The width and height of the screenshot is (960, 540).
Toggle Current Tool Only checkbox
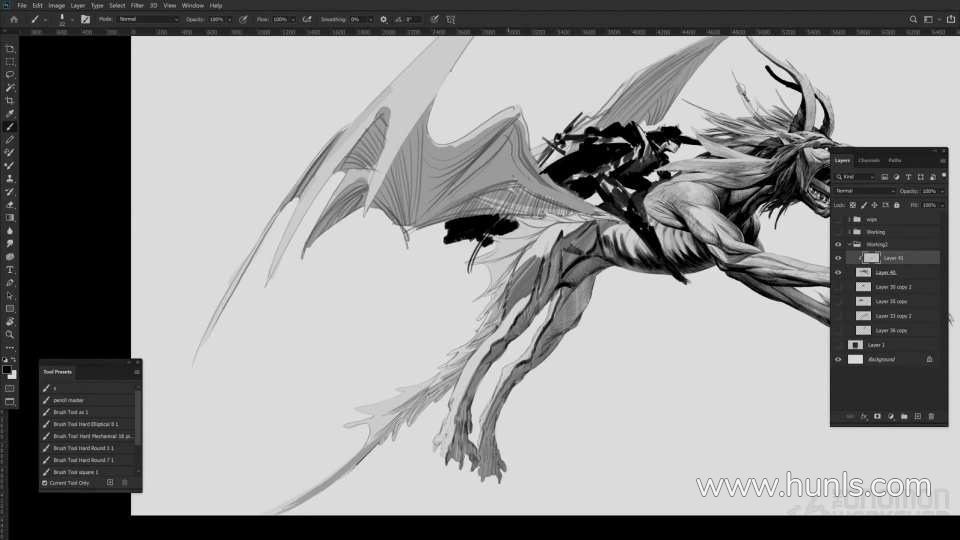(44, 483)
